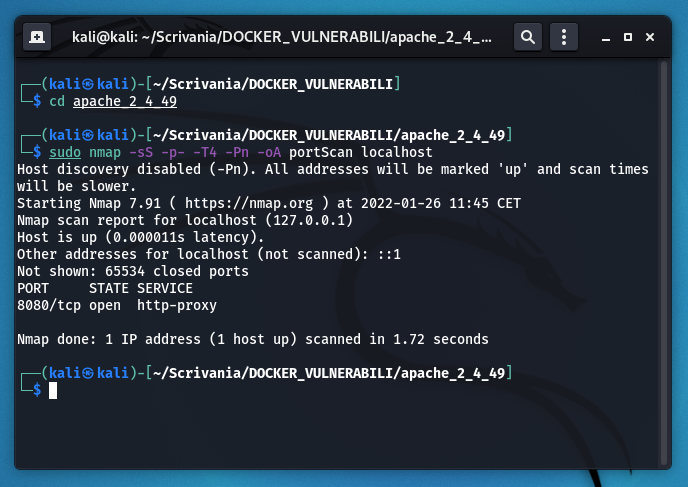Click the -Pn flag in nmap command
The image size is (688, 487).
point(237,152)
